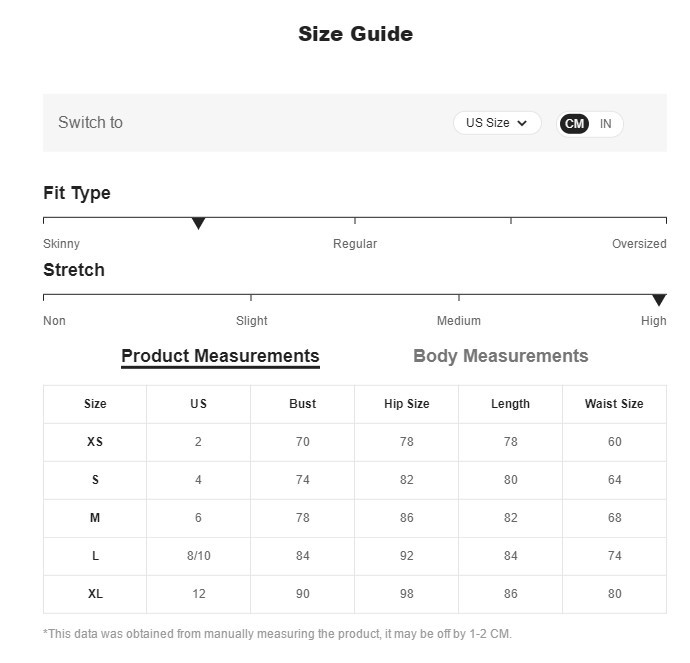
Task: Select the CM unit toggle
Action: coord(574,124)
